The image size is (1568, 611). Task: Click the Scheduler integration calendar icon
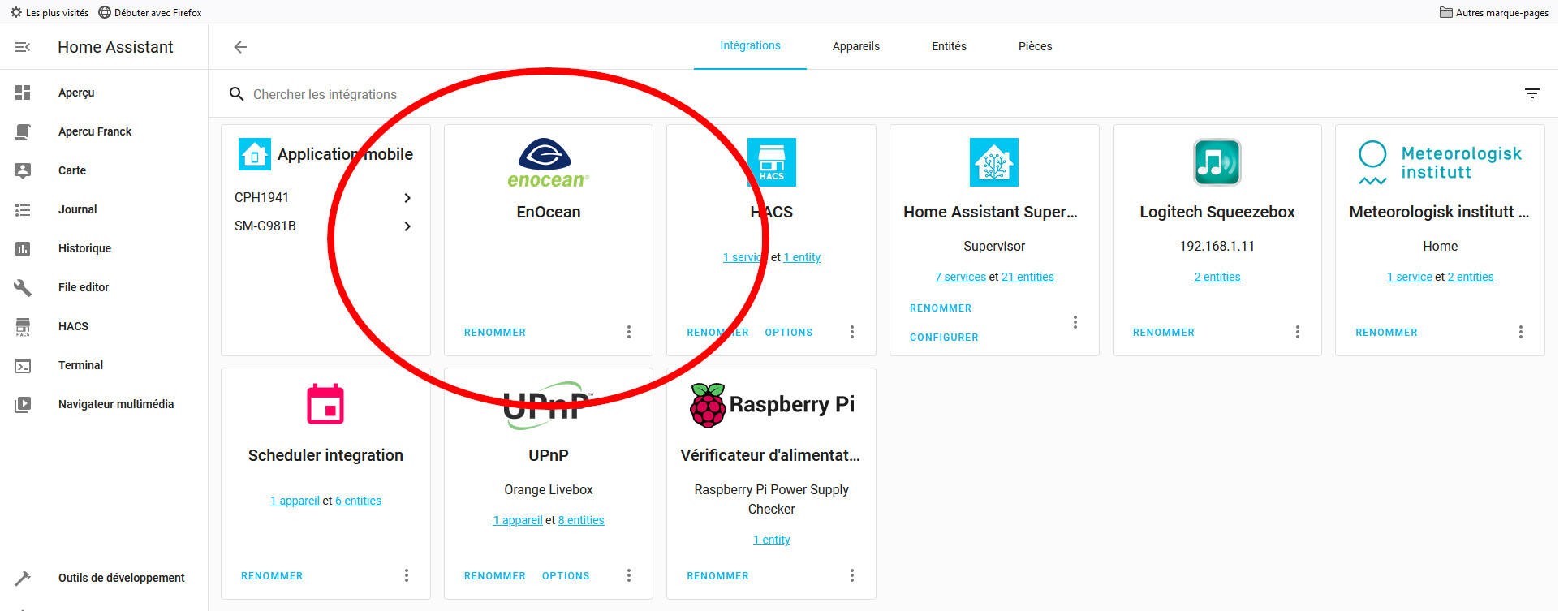pyautogui.click(x=325, y=404)
